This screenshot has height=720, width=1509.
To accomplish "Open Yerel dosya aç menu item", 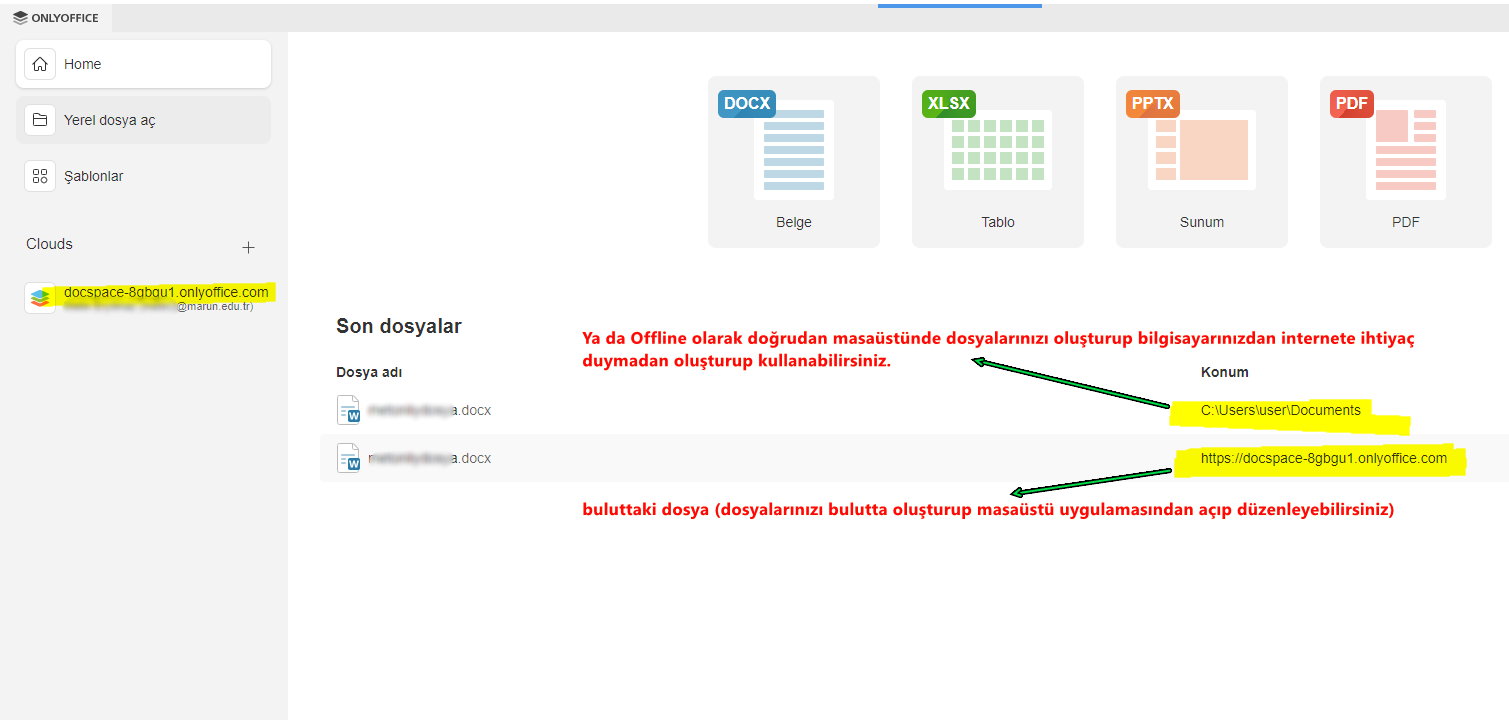I will [x=143, y=120].
